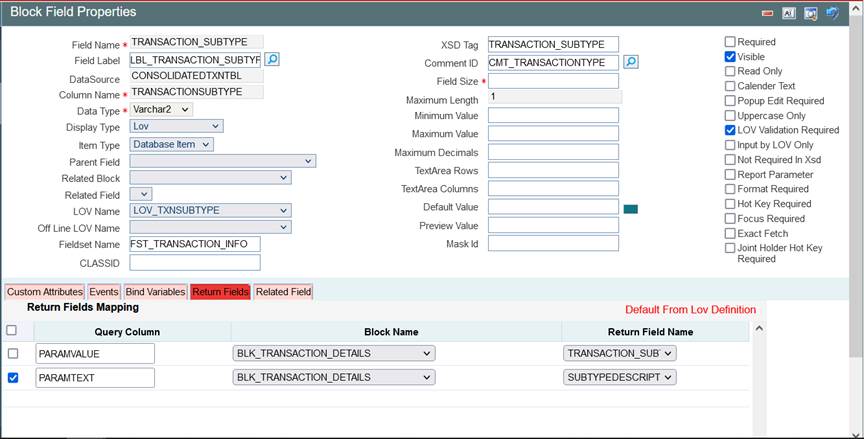Screen dimensions: 864x439
Task: Check the Report Parameter box
Action: pos(730,175)
